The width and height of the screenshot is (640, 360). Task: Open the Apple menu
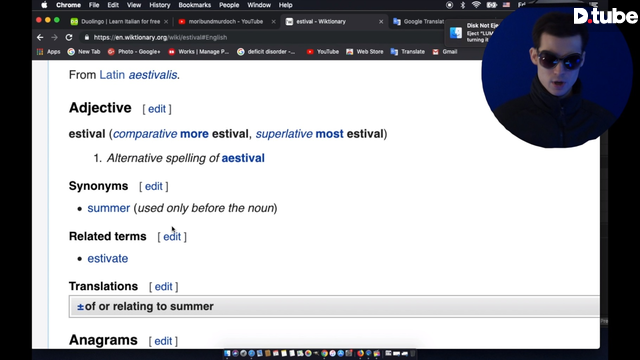[44, 5]
